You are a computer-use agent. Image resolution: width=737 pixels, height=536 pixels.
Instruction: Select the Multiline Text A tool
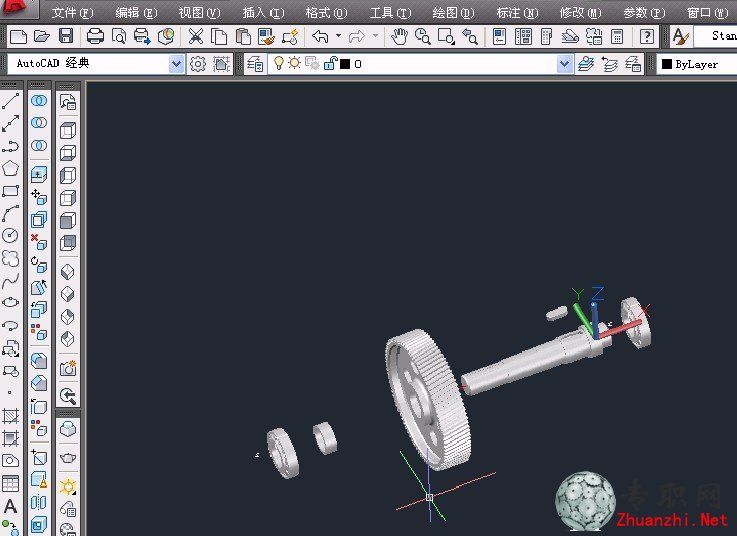pyautogui.click(x=10, y=506)
